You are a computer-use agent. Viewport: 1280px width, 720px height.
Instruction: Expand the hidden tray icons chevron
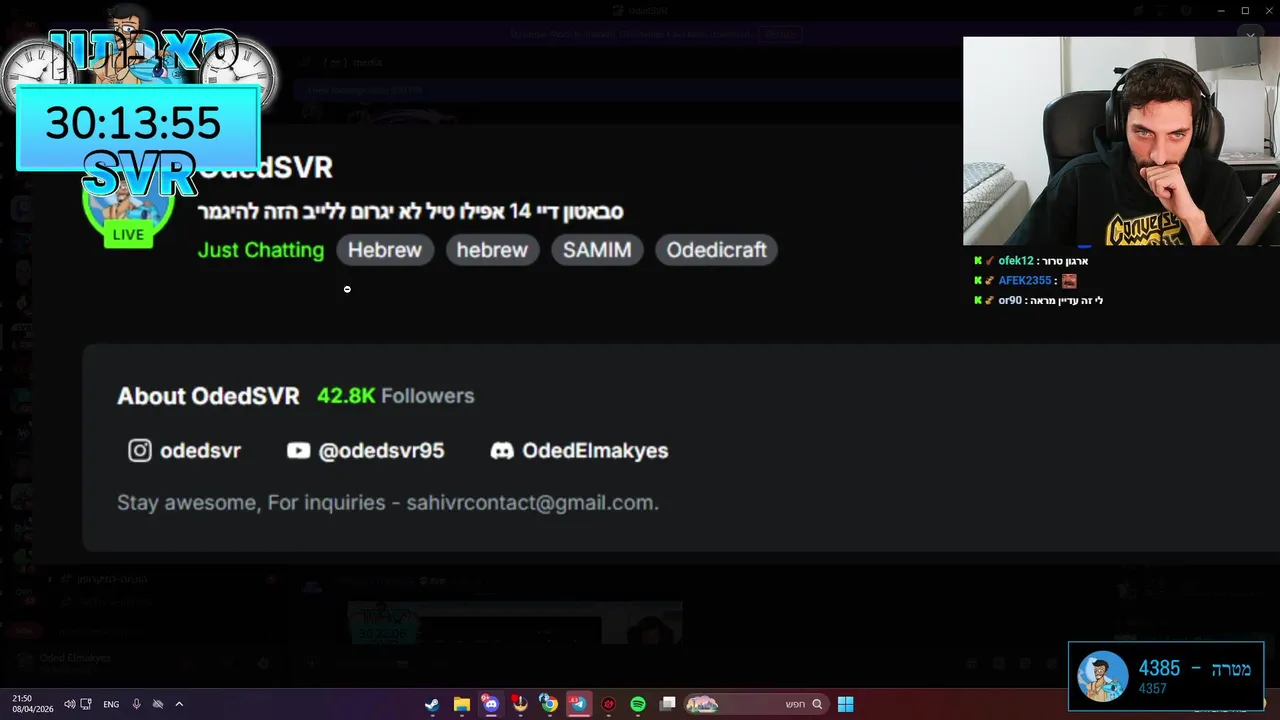(x=179, y=704)
